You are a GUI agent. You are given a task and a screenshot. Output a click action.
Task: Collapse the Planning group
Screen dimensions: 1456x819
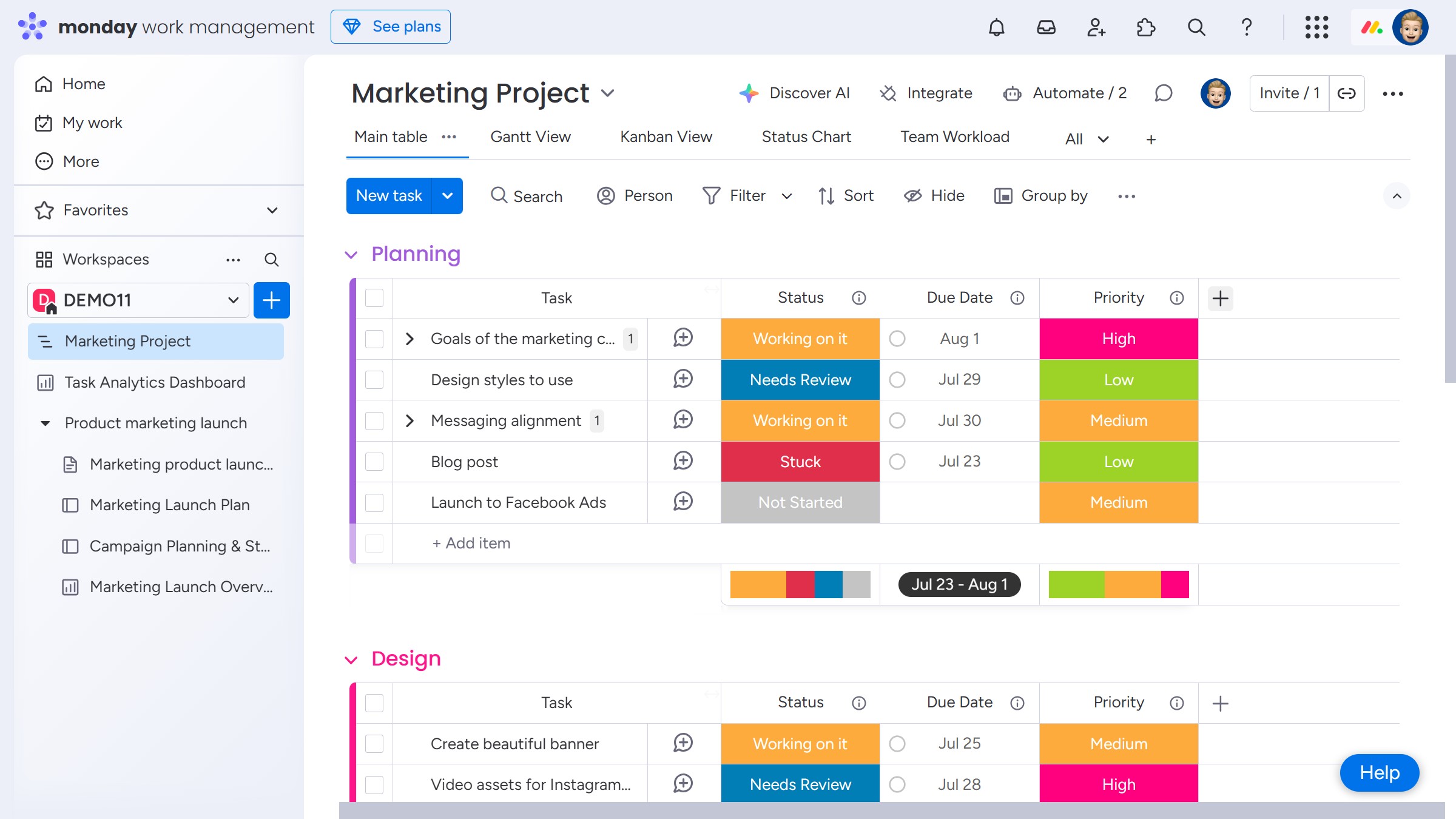(x=351, y=254)
